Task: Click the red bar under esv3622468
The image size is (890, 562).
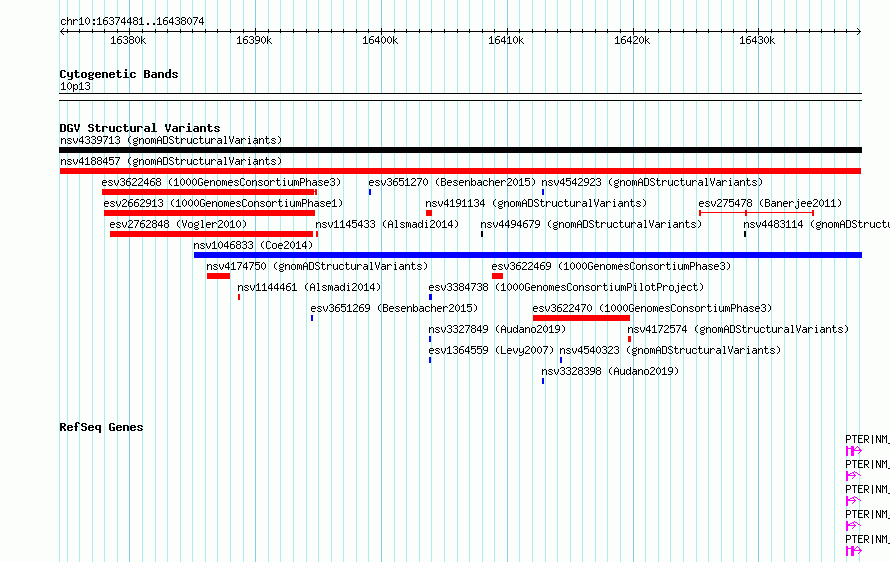Action: pos(209,192)
